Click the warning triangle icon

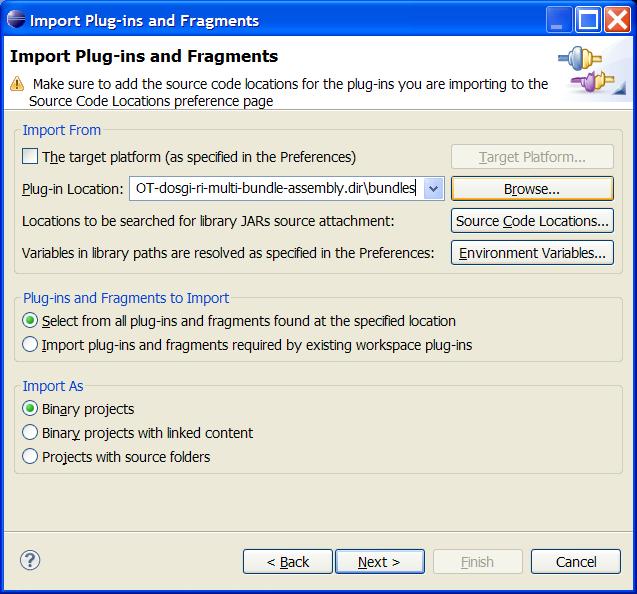[17, 85]
